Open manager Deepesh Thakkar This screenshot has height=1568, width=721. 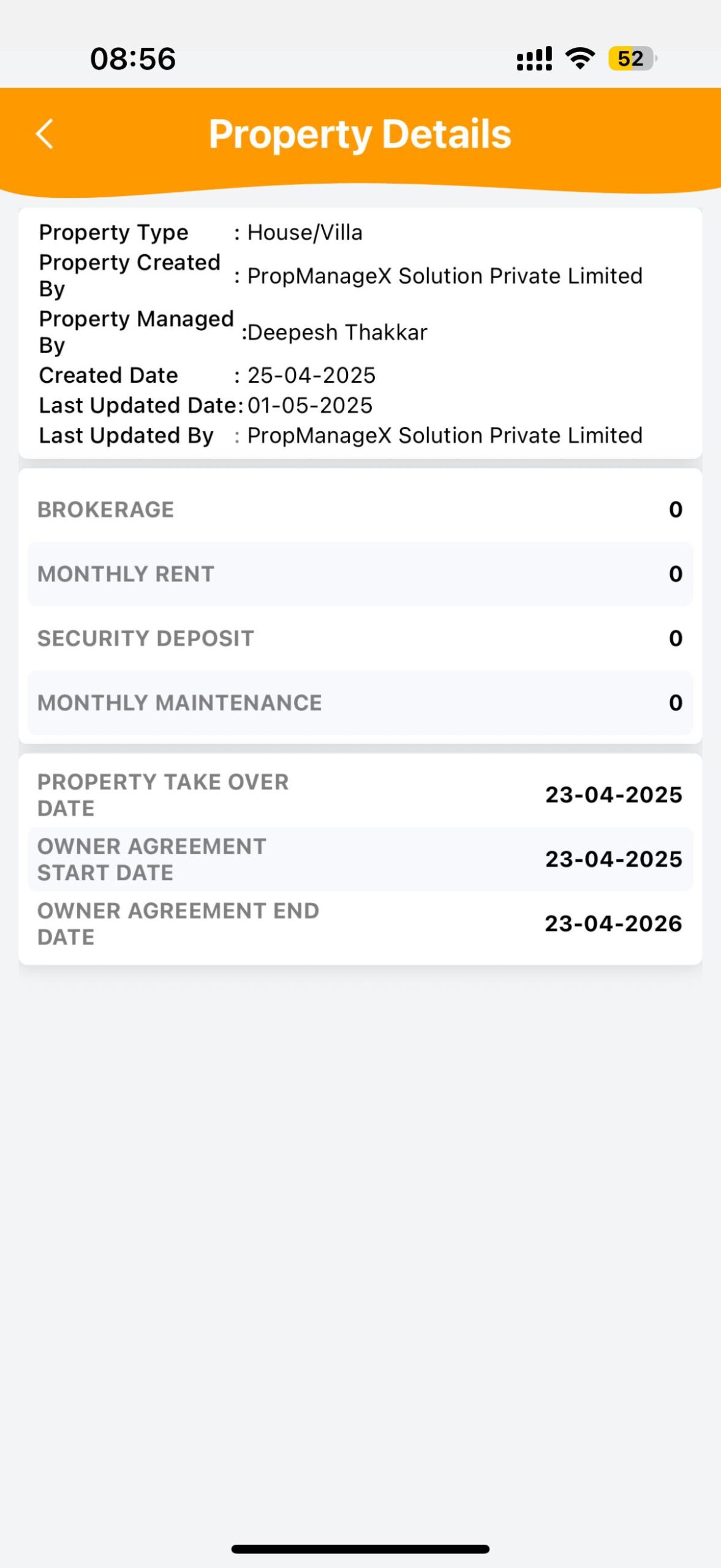point(337,333)
